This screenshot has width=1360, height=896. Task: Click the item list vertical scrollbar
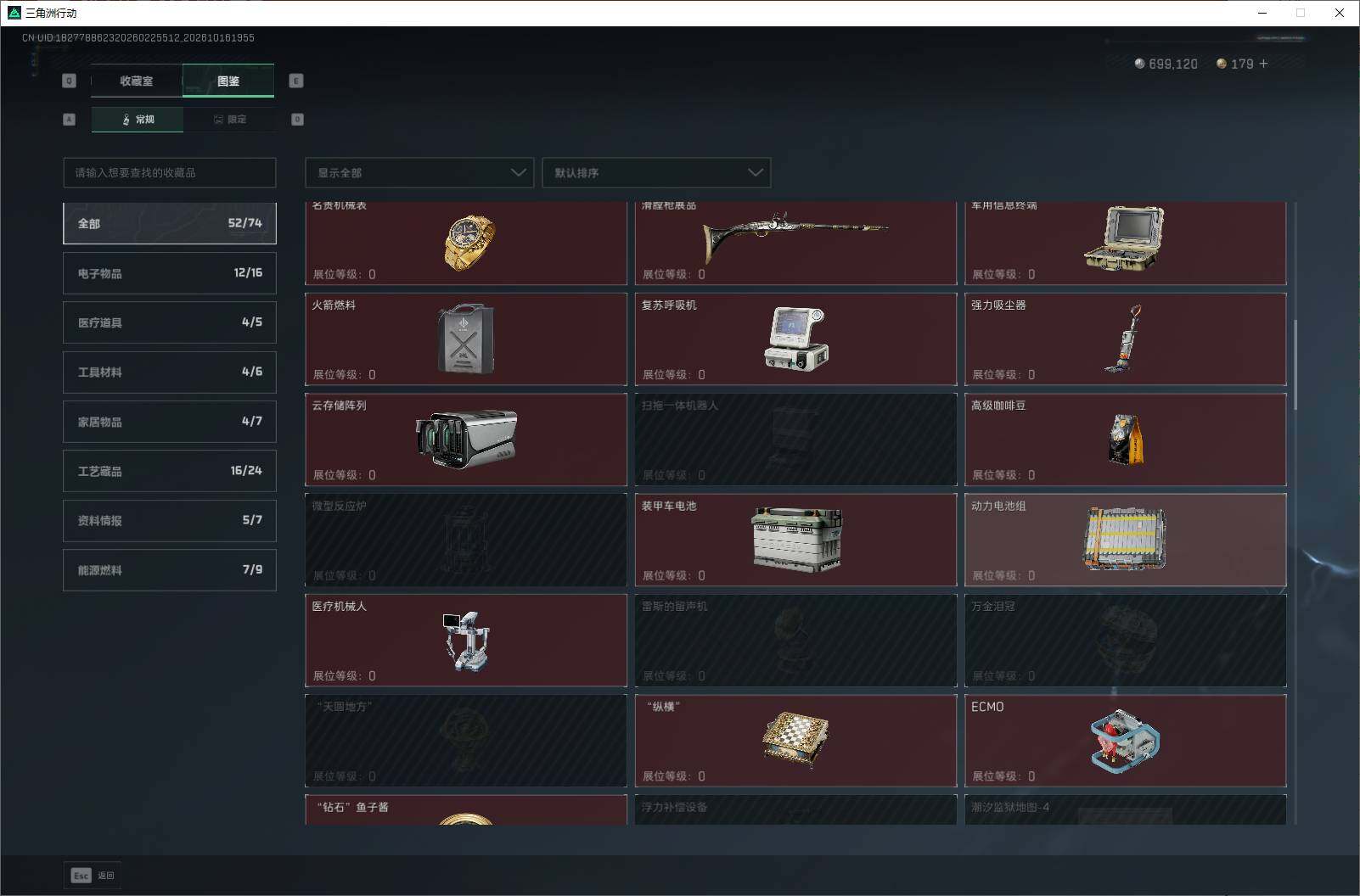click(x=1295, y=365)
